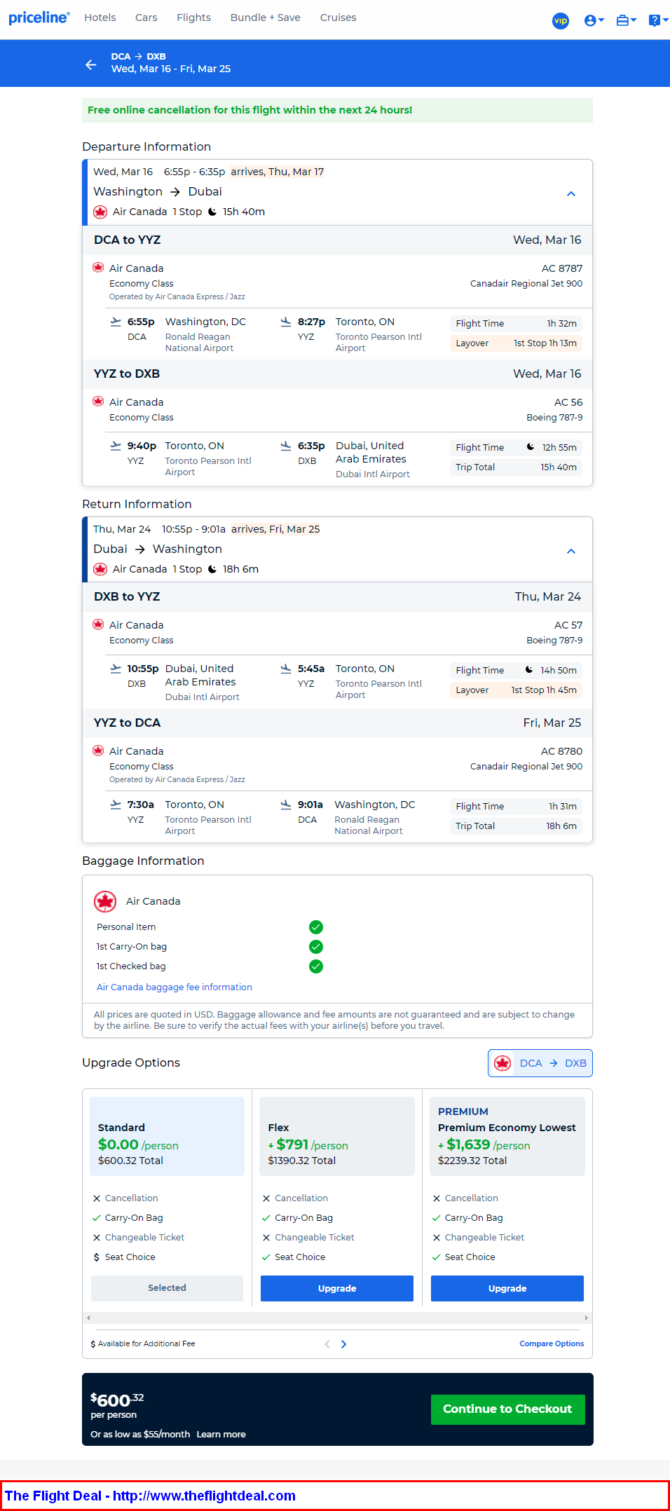
Task: Click the green check for Personal Item
Action: pos(316,927)
